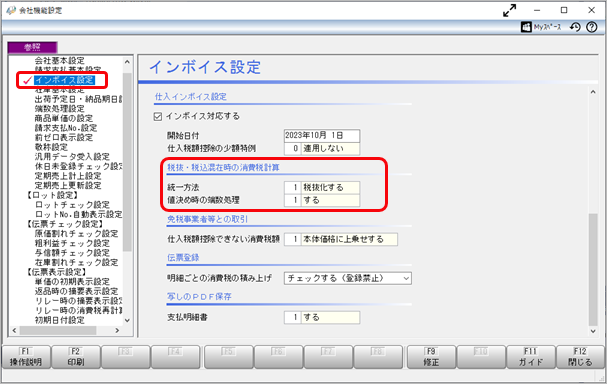Select 返品時の摘要表示設定 in tree
Screen dimensions: 607x384
[x=77, y=291]
